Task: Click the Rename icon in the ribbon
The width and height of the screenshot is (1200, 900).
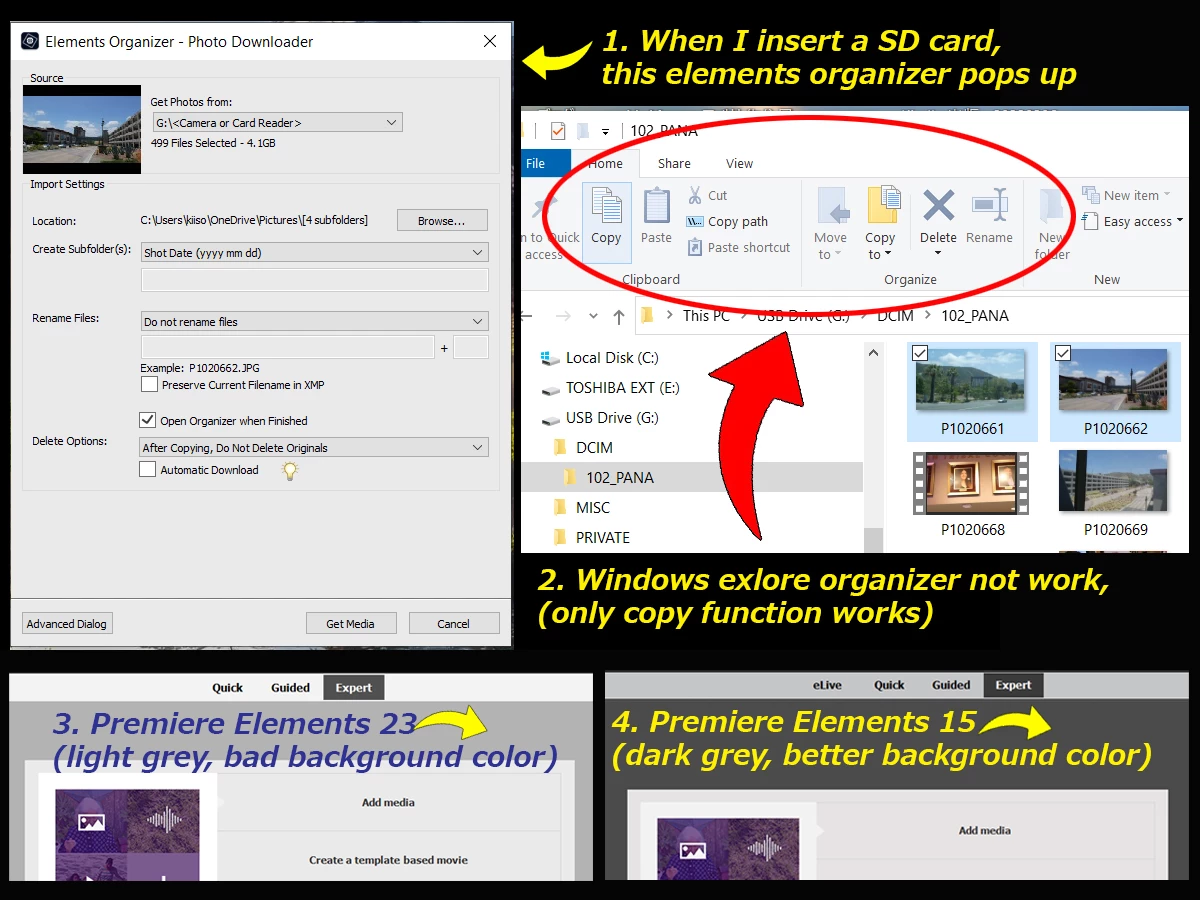Action: 989,205
